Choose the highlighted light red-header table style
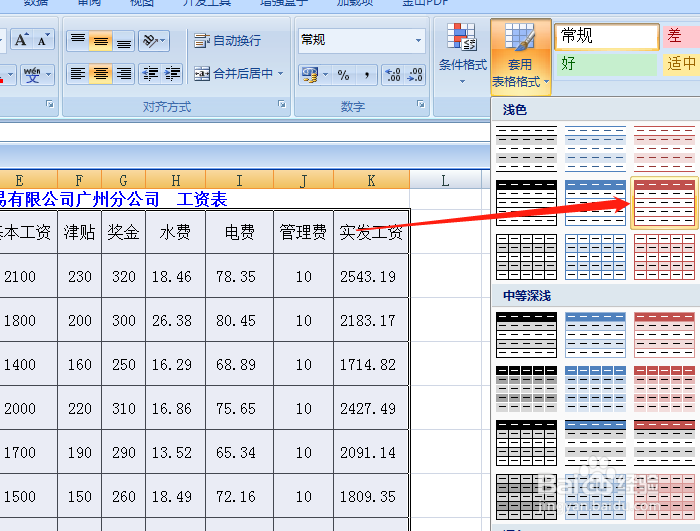 664,202
